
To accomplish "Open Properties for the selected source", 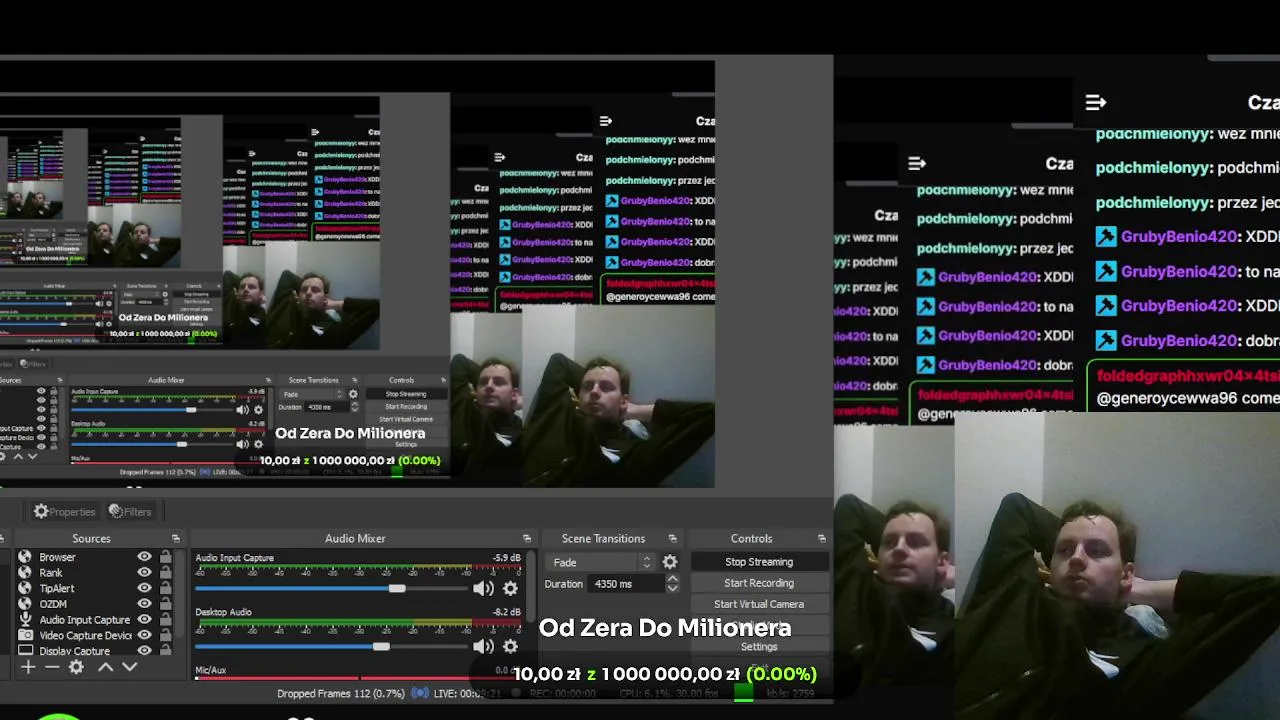I will [x=64, y=512].
